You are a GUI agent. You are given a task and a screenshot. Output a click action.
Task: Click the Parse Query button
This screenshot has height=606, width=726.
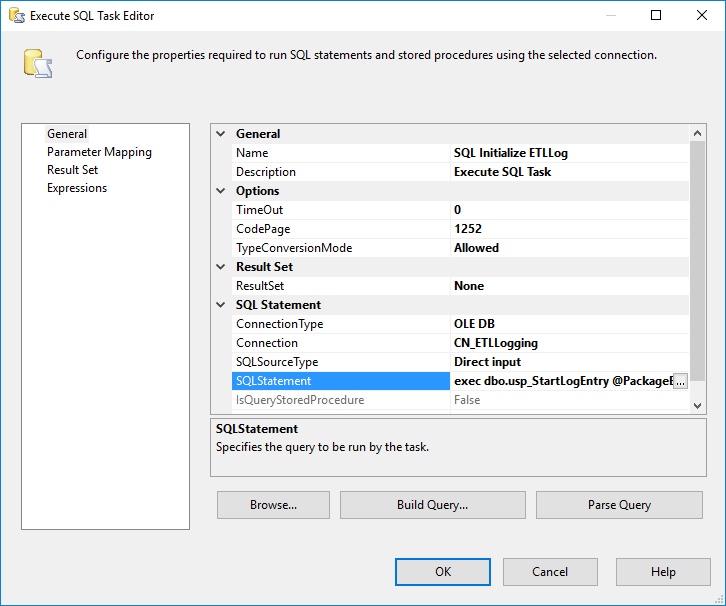(x=619, y=505)
